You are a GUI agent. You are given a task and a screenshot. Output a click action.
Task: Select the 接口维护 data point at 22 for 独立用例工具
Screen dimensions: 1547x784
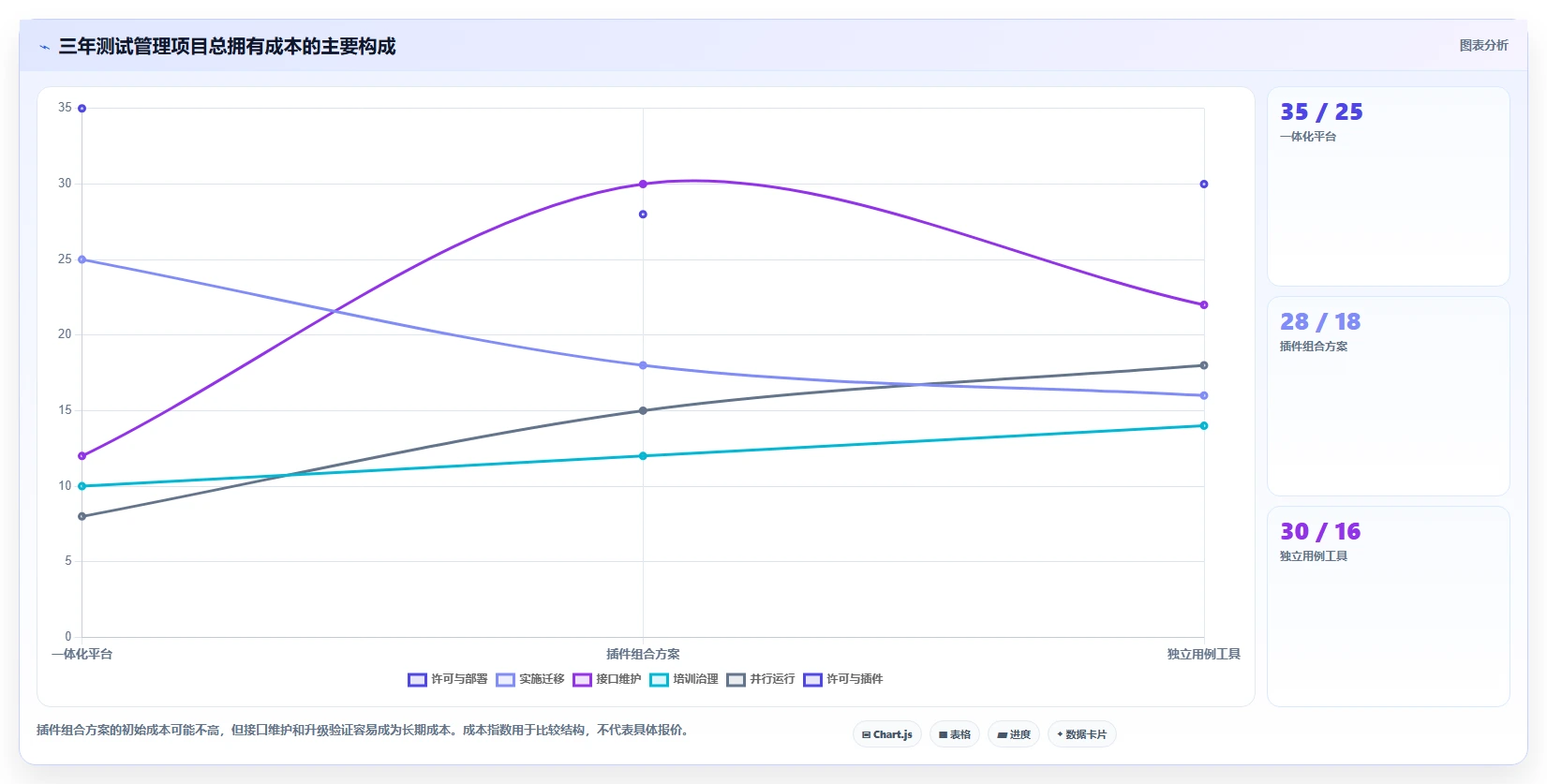1204,304
